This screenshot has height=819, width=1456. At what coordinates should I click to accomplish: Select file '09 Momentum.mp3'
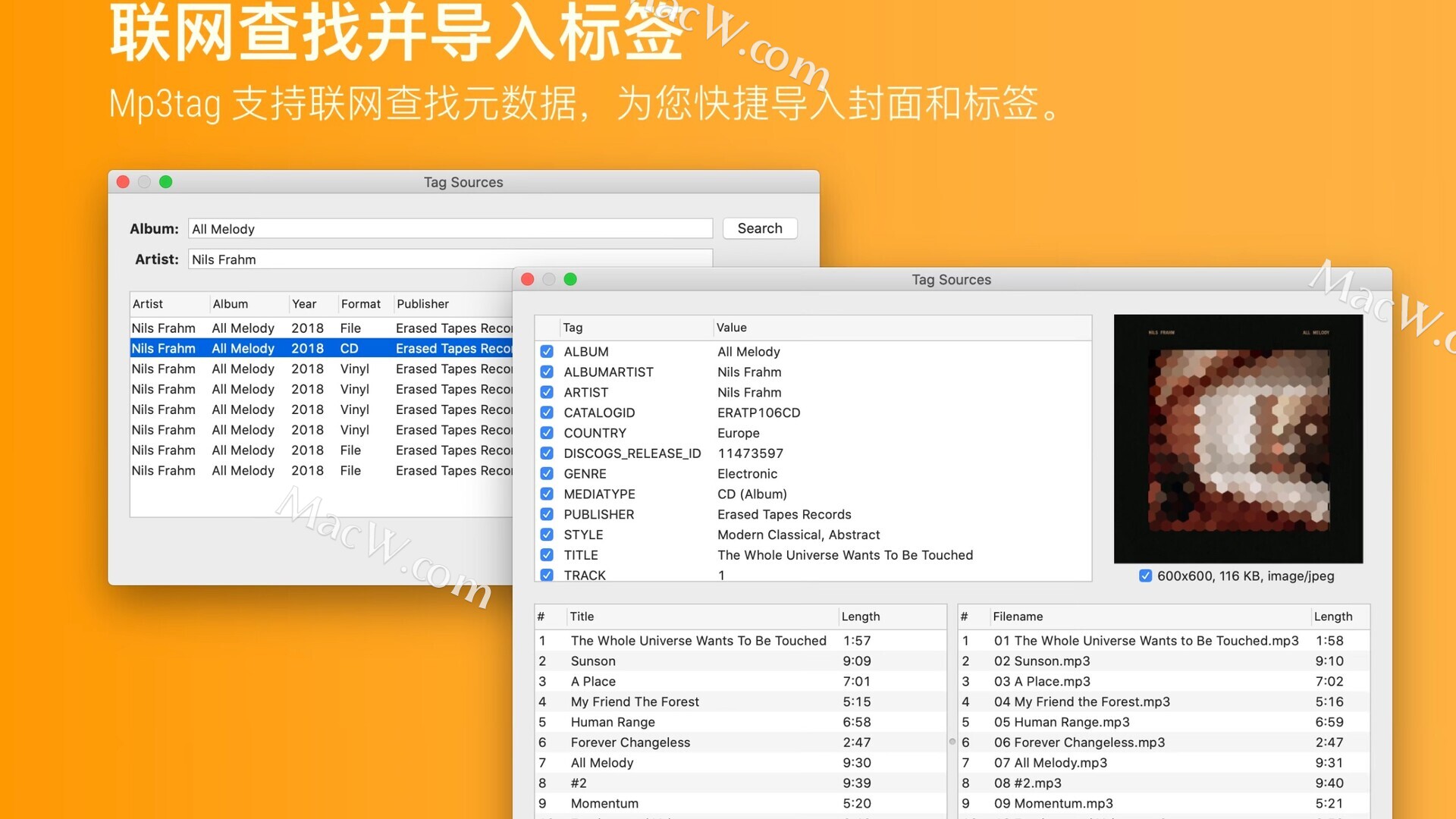coord(1164,803)
